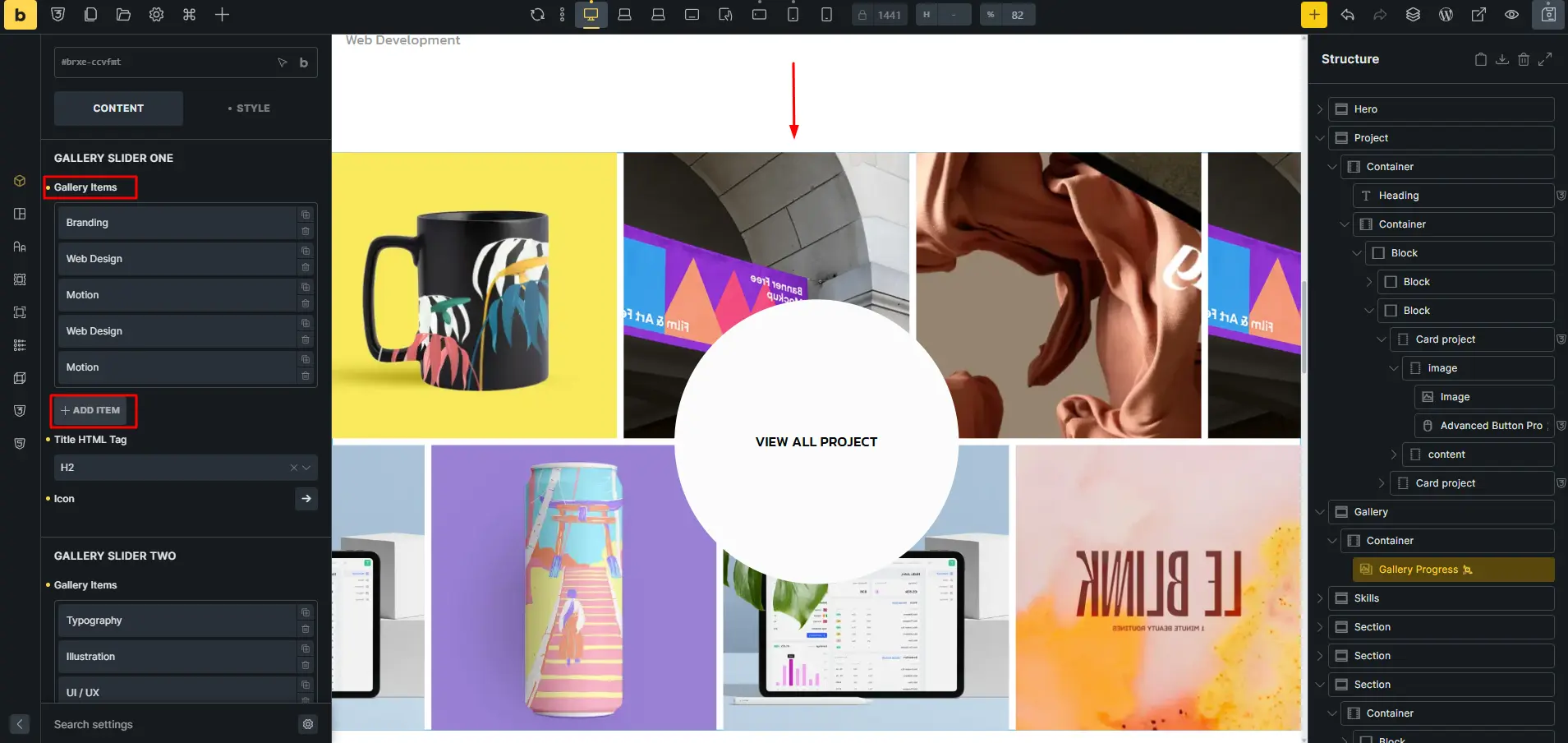The height and width of the screenshot is (743, 1568).
Task: Open the Icon picker arrow
Action: (306, 499)
